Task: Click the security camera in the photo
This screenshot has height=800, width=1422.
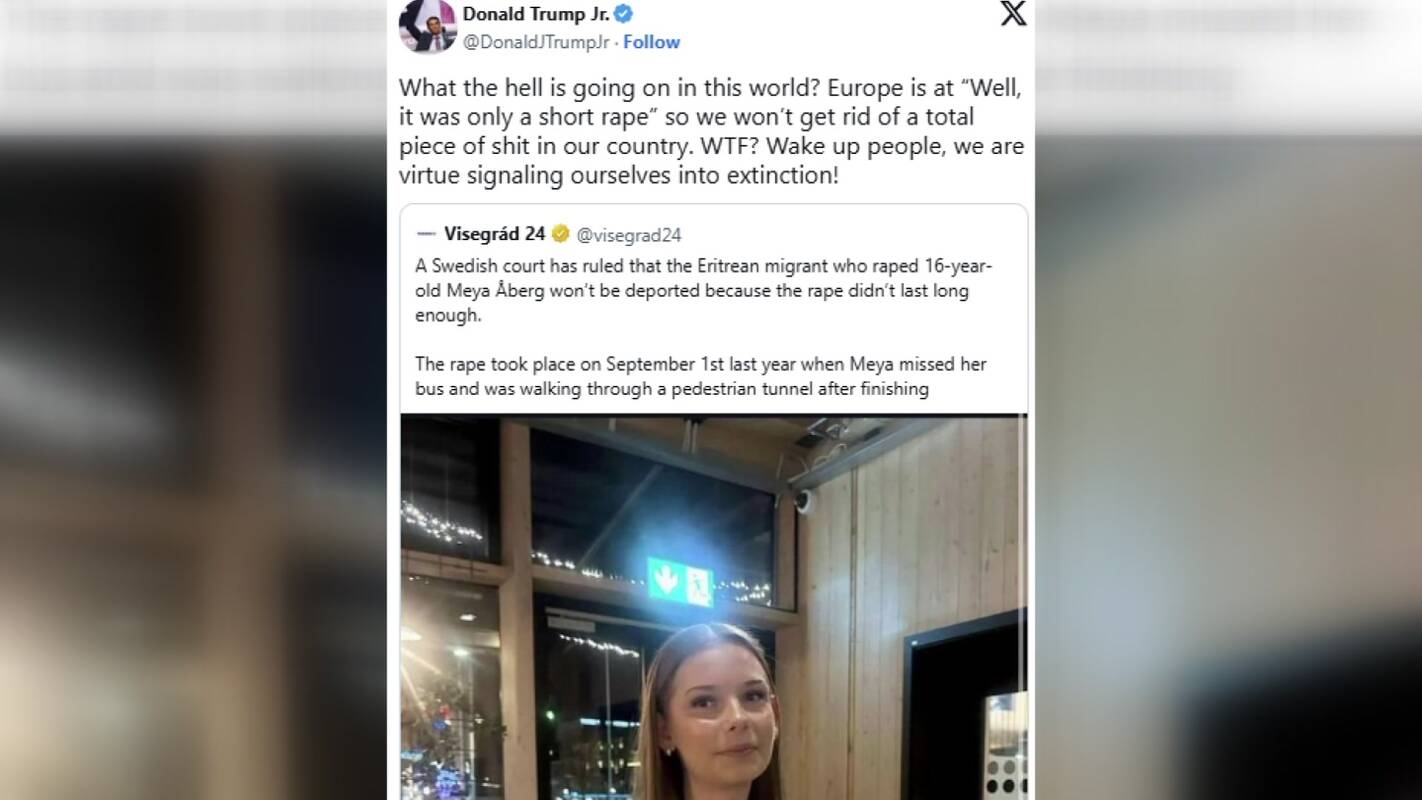Action: [805, 500]
